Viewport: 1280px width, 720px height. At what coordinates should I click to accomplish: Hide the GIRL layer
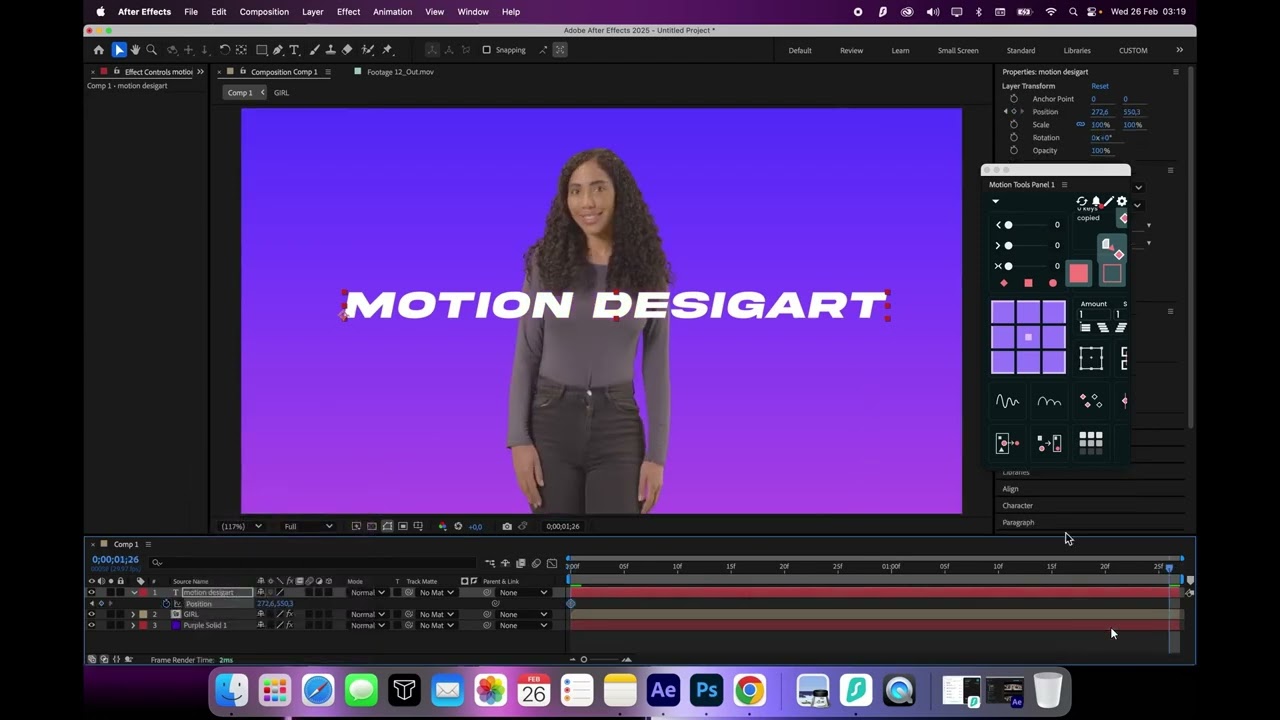(x=91, y=614)
